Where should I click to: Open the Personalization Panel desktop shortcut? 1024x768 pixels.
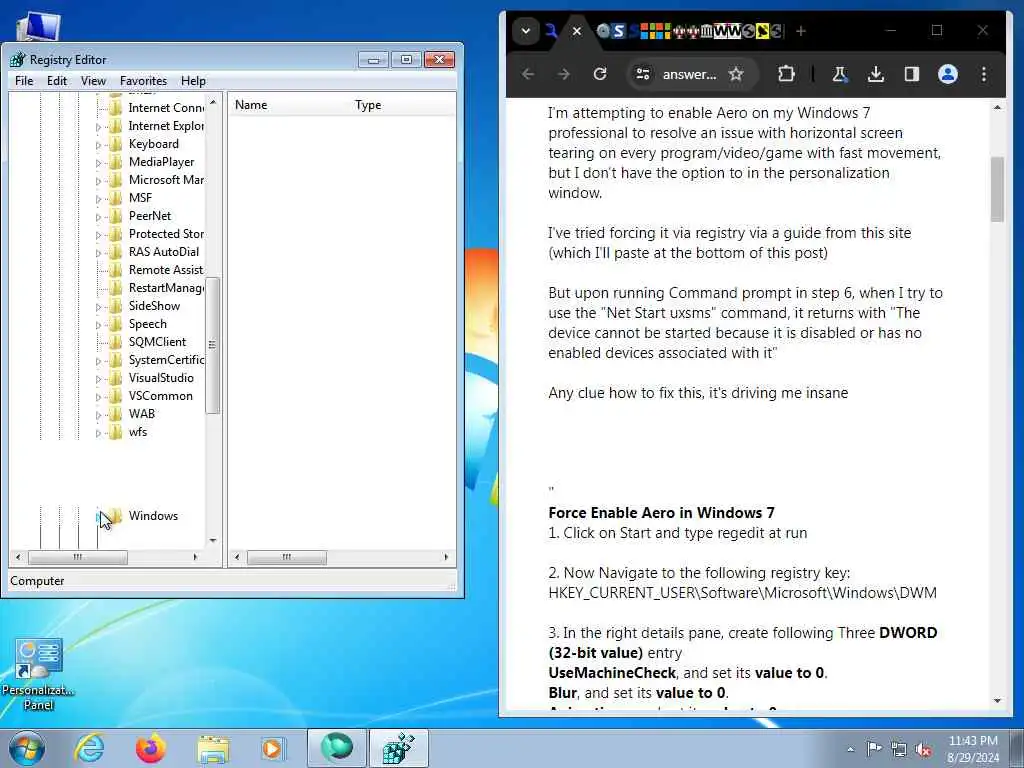coord(38,675)
